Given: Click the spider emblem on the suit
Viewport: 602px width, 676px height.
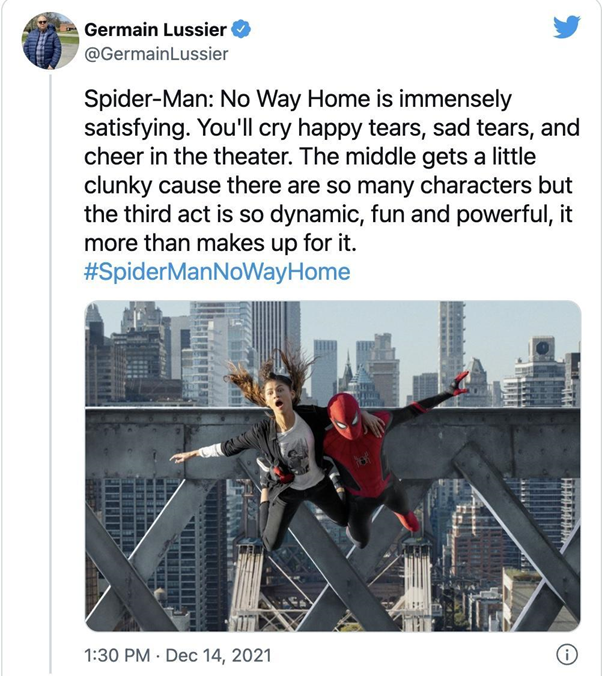Looking at the screenshot, I should [363, 460].
